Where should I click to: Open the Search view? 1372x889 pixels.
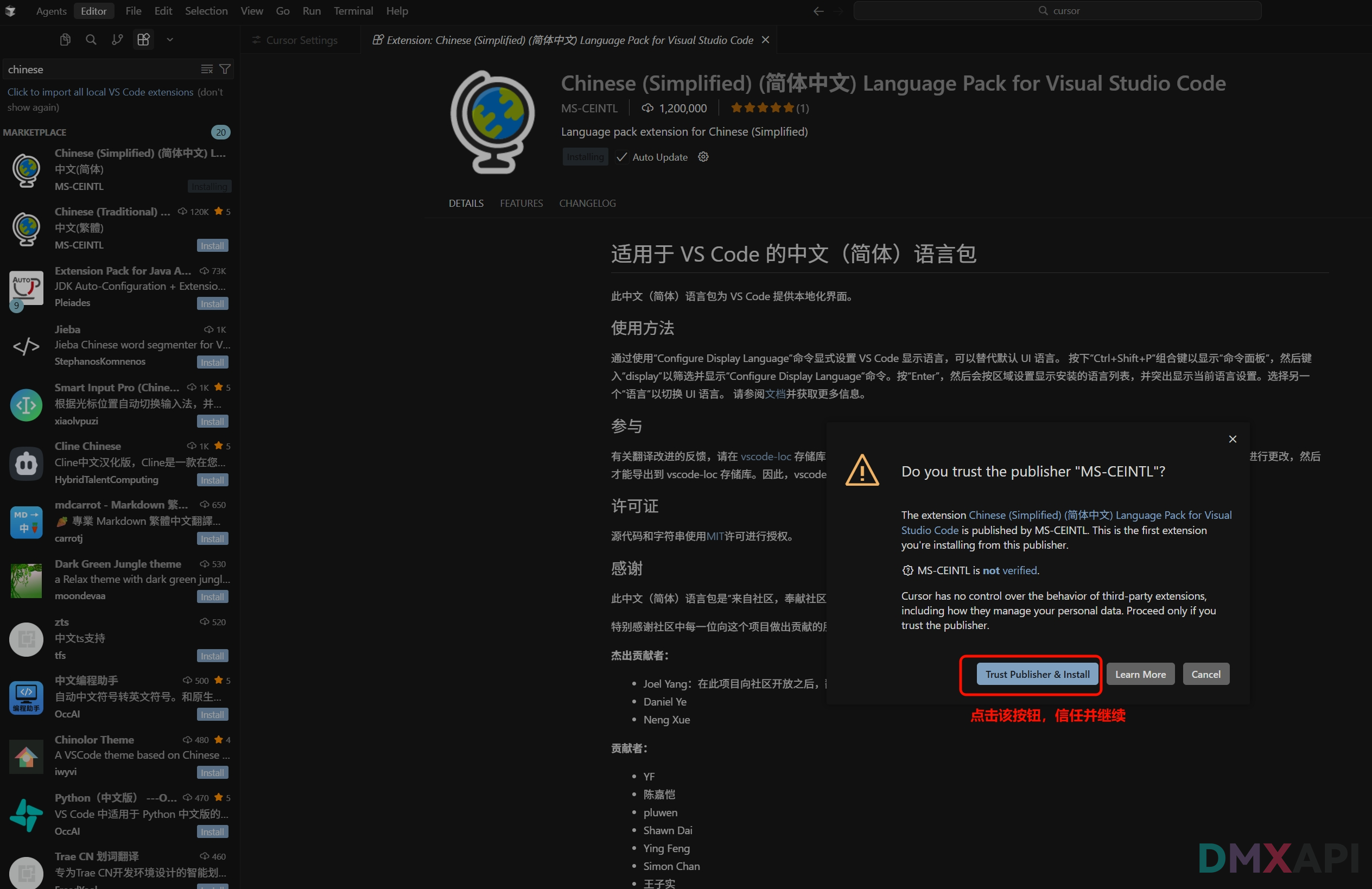pyautogui.click(x=91, y=39)
